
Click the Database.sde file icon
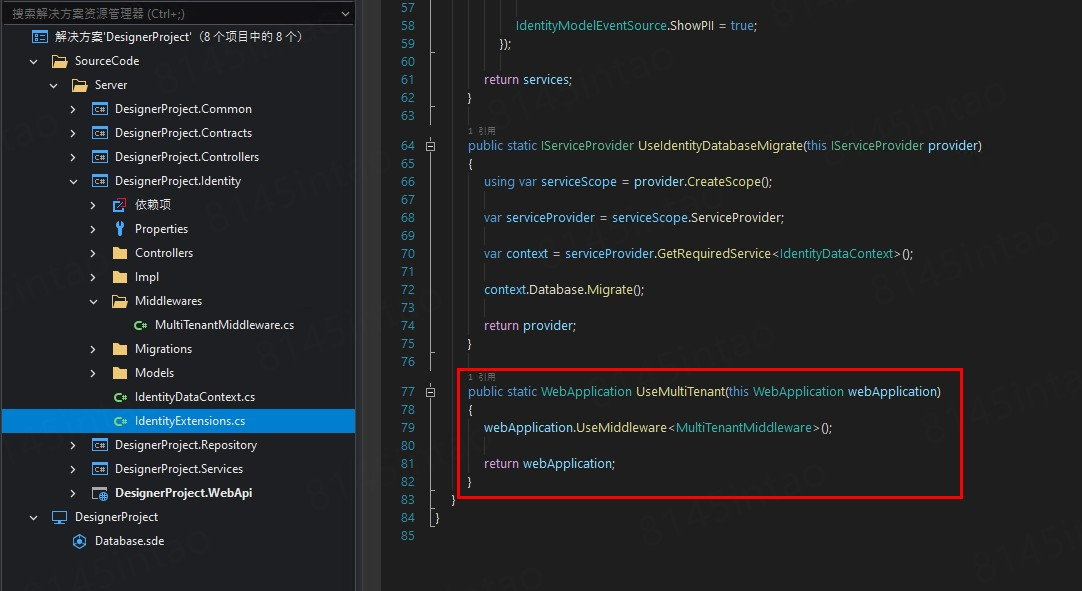[x=79, y=541]
